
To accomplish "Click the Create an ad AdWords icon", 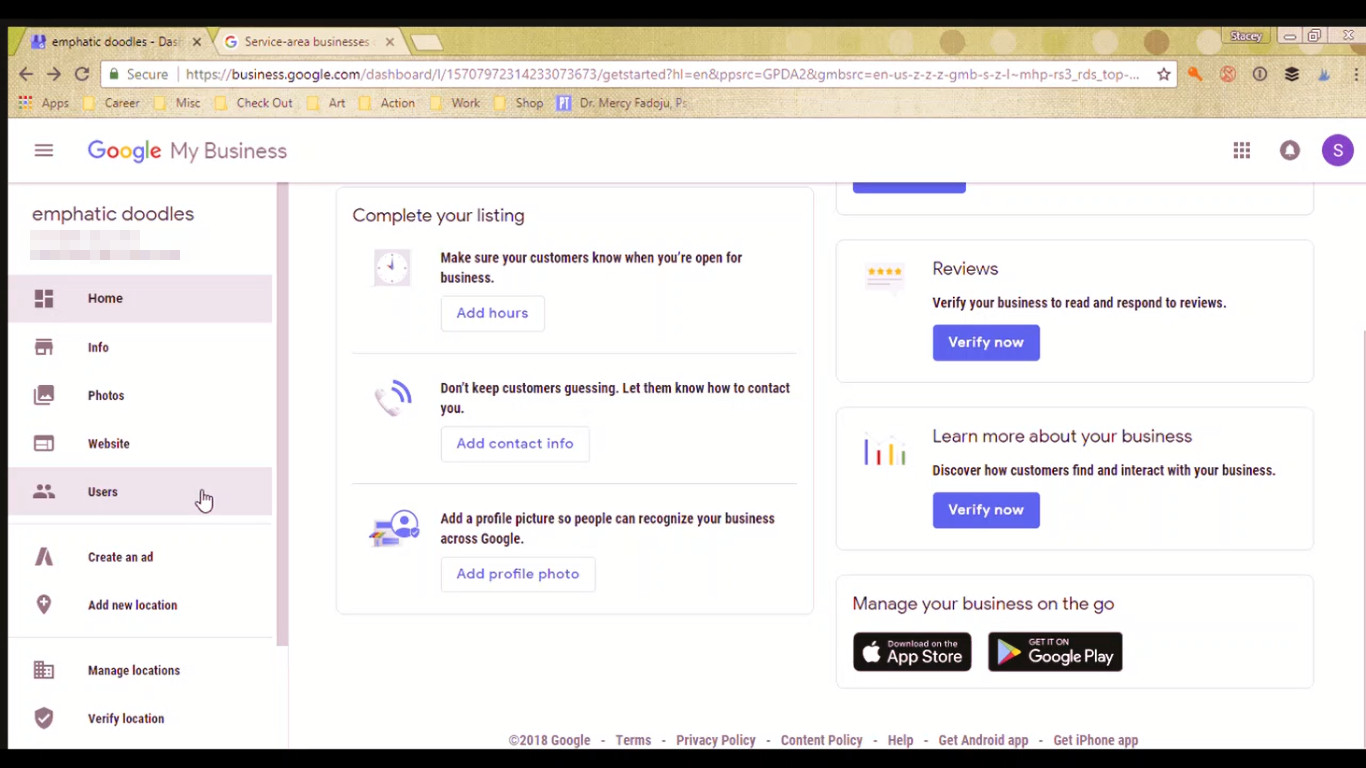I will (x=44, y=557).
